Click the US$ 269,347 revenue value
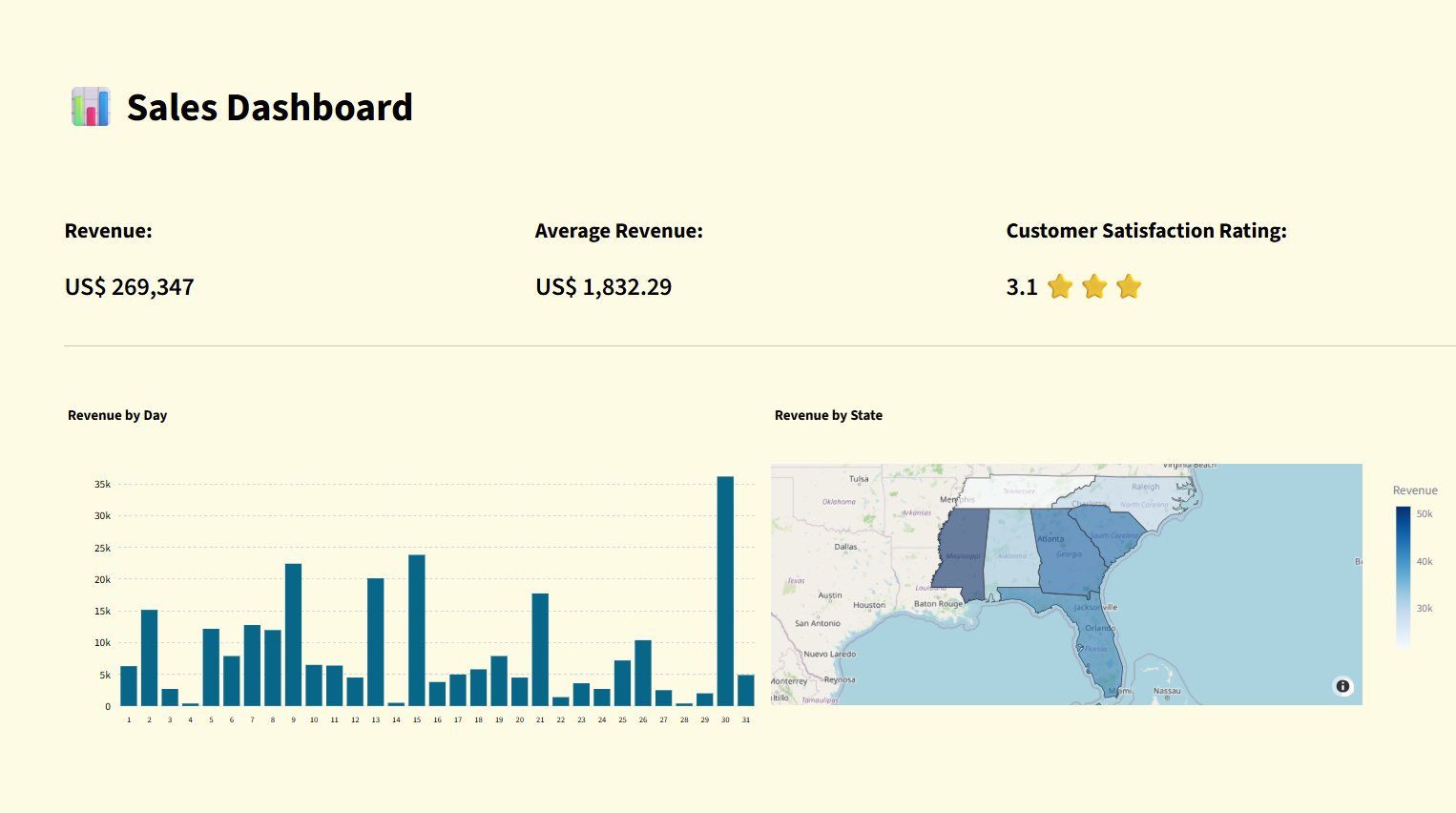This screenshot has width=1456, height=813. tap(130, 287)
